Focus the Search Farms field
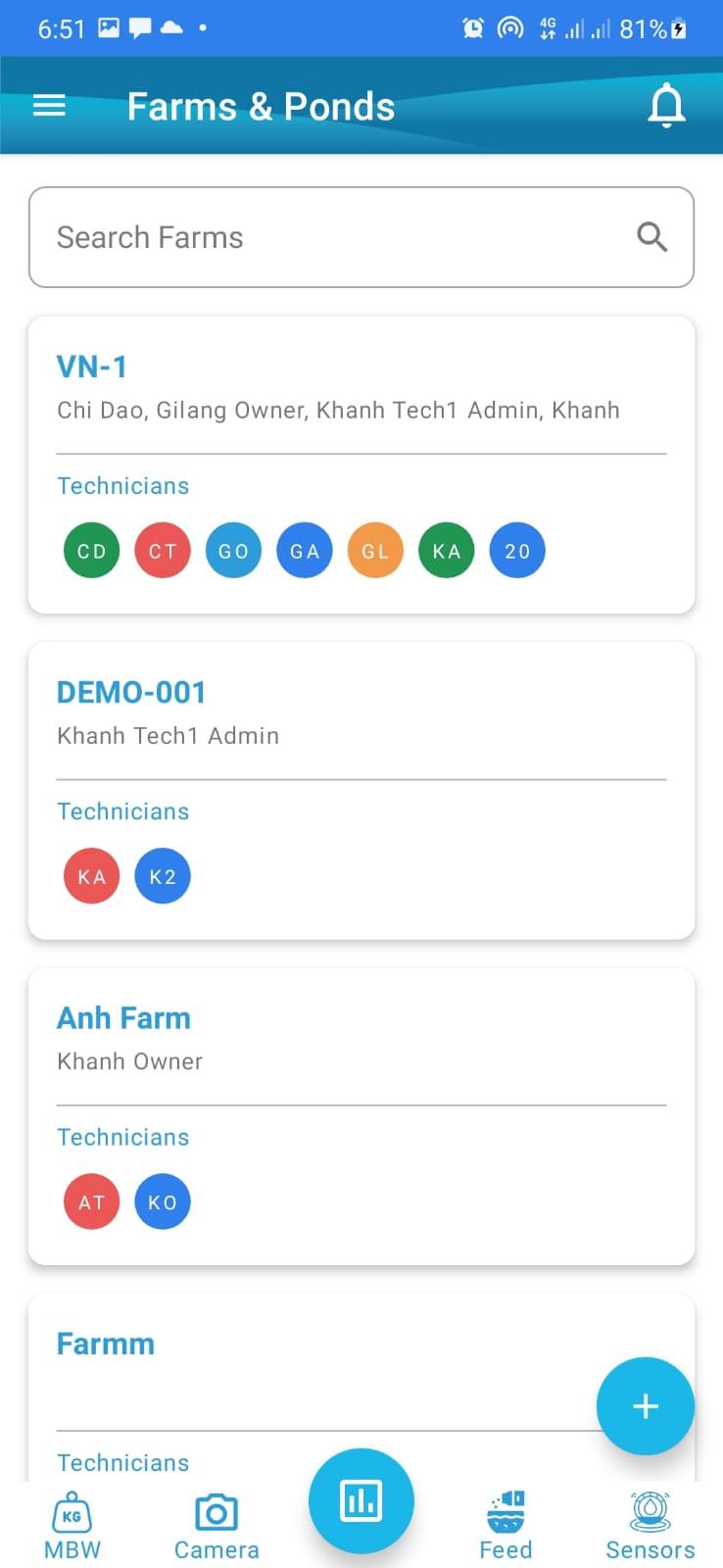This screenshot has height=1568, width=723. [x=361, y=237]
